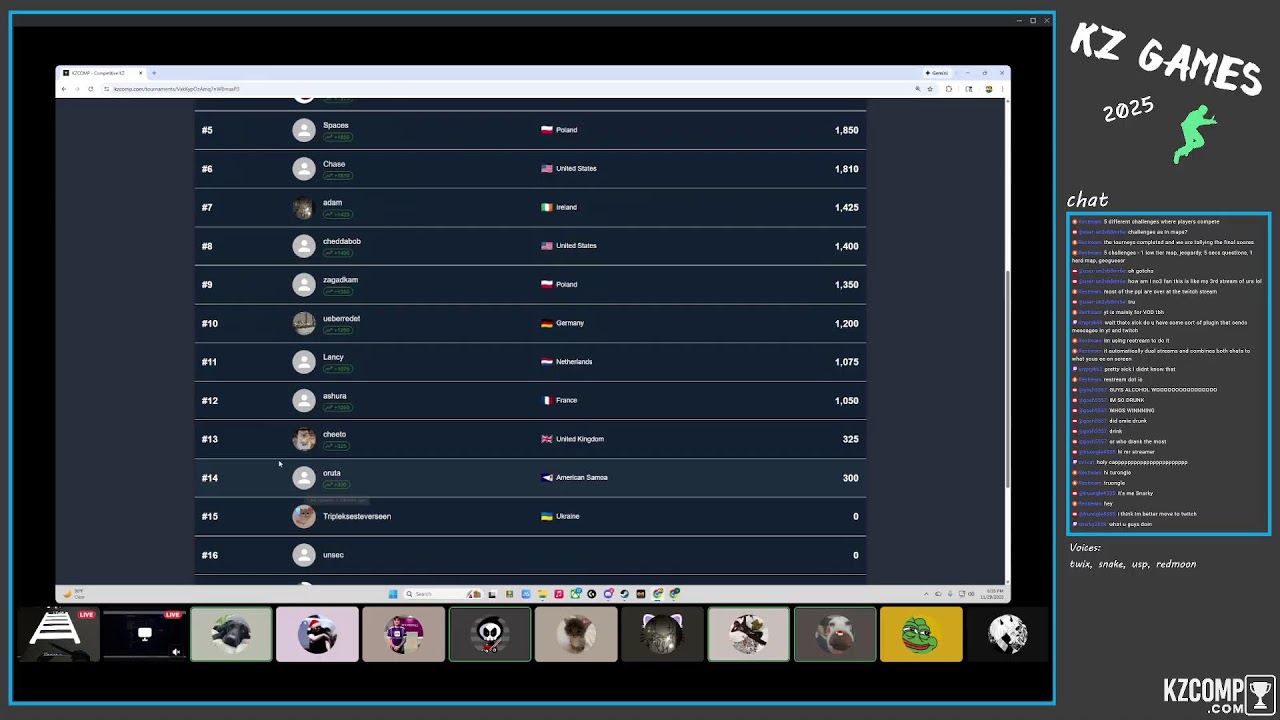The height and width of the screenshot is (720, 1280).
Task: Click player name cheddabob in row #8
Action: click(341, 241)
